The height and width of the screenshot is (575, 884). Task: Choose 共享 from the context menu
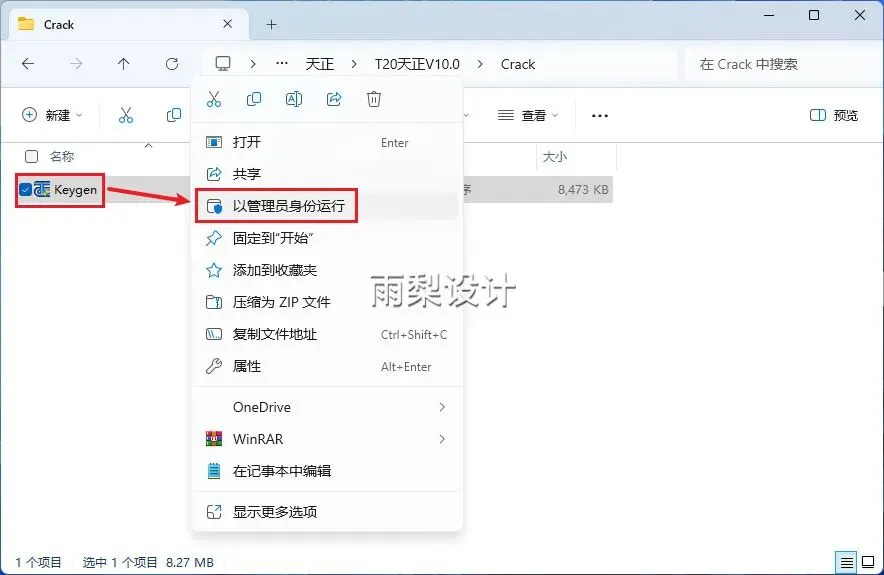pos(327,174)
